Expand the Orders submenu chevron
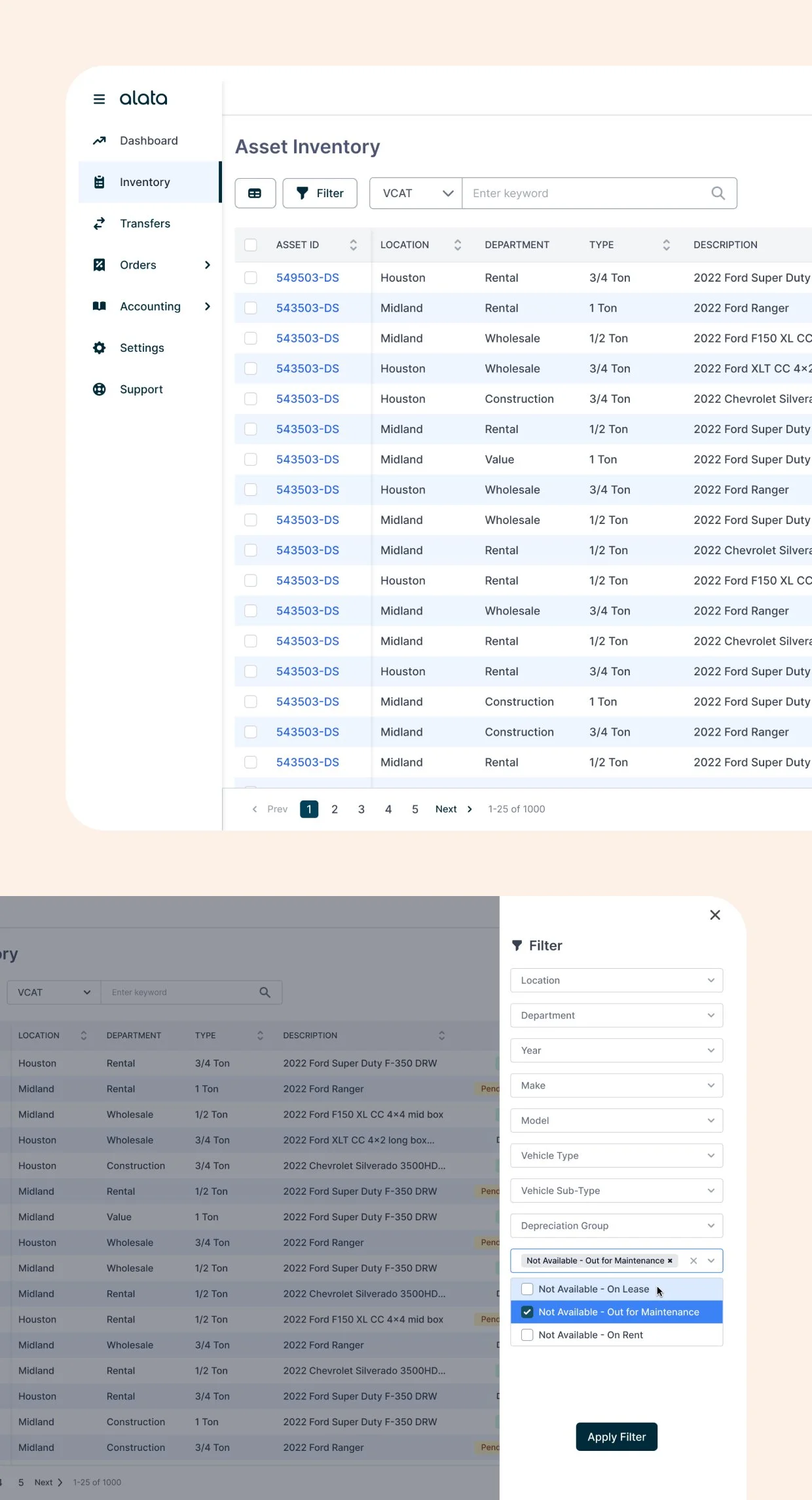Screen dimensions: 812x1500 208,265
